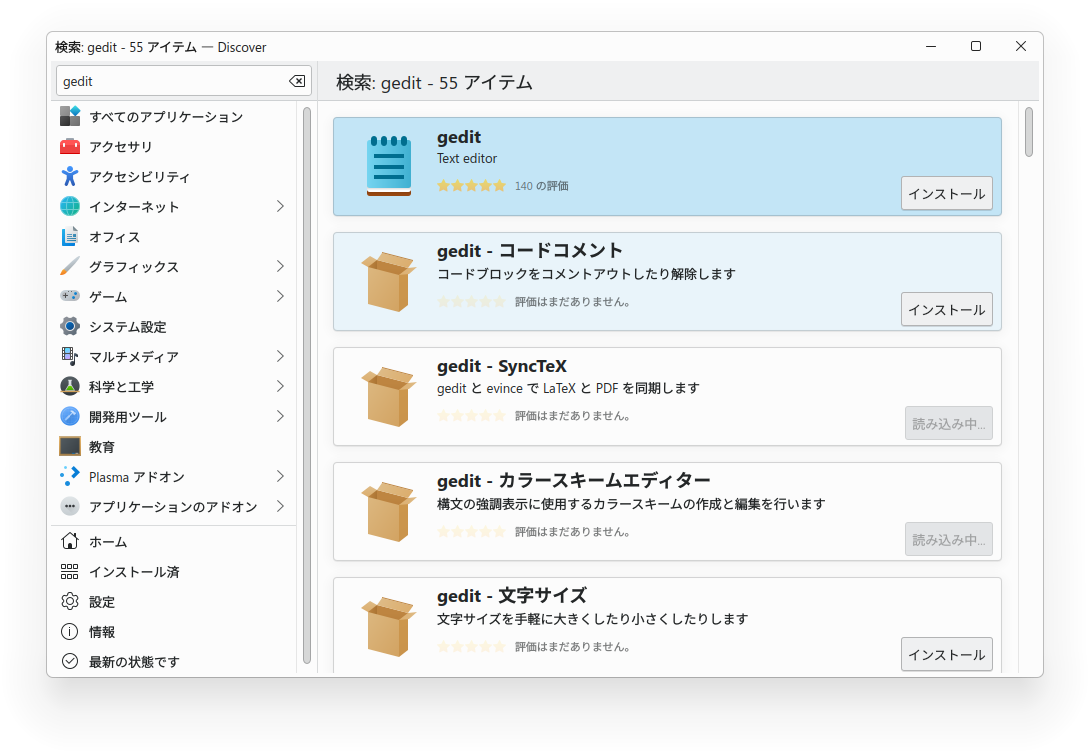
Task: Click the results list vertical scrollbar
Action: coord(1029,132)
